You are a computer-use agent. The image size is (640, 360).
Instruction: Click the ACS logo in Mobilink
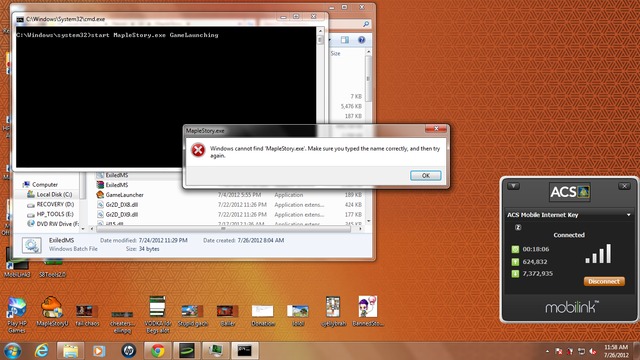569,192
